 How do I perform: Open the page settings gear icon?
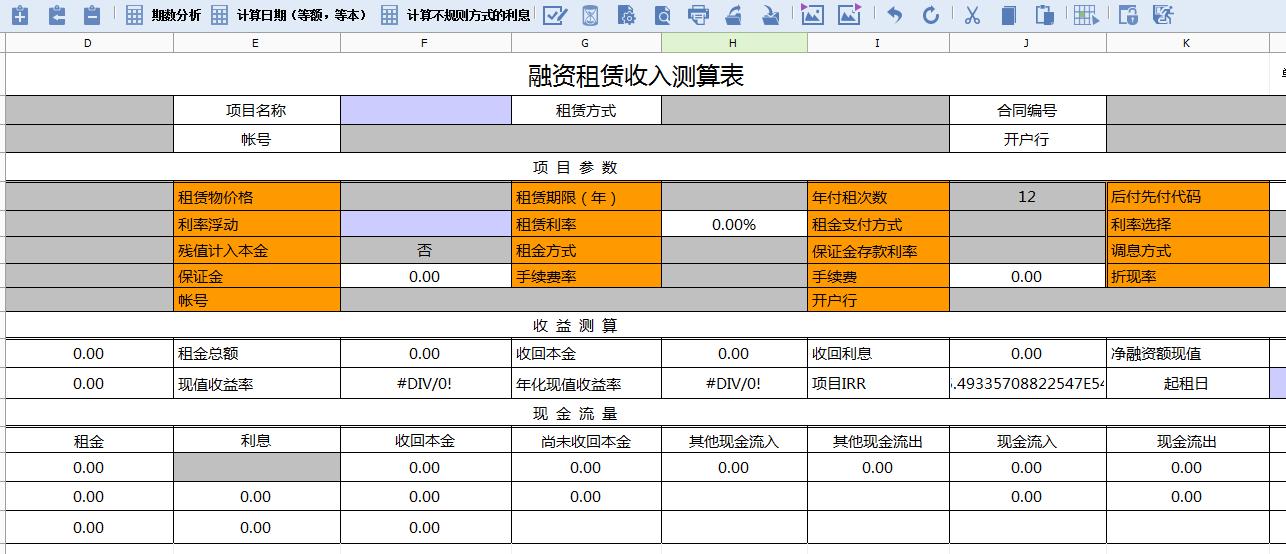coord(626,15)
